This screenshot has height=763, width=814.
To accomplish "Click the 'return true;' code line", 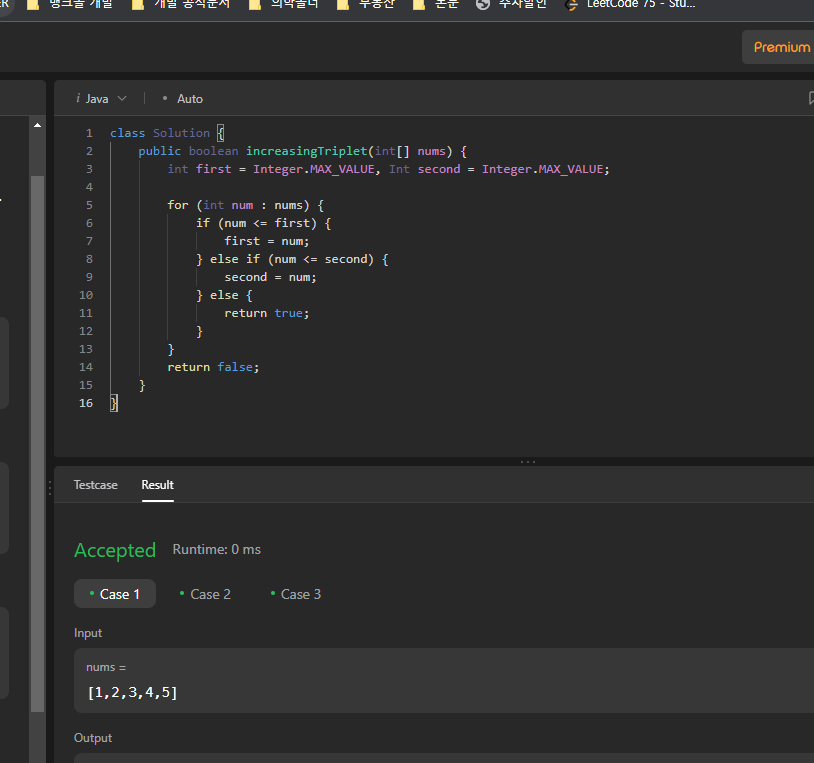I will [x=266, y=313].
